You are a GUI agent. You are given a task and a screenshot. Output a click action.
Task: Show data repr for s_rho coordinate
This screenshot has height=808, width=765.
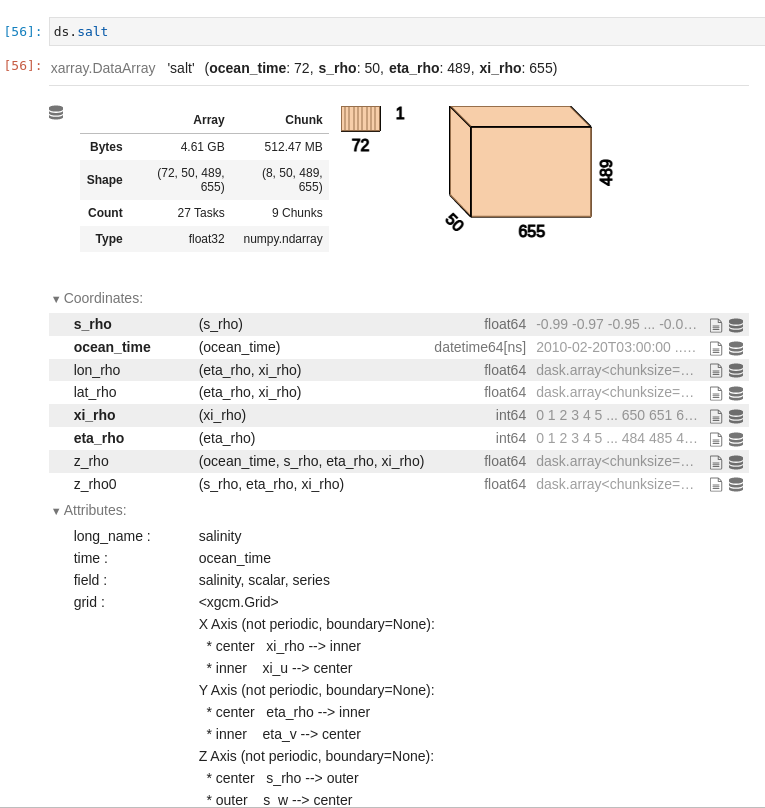[736, 325]
